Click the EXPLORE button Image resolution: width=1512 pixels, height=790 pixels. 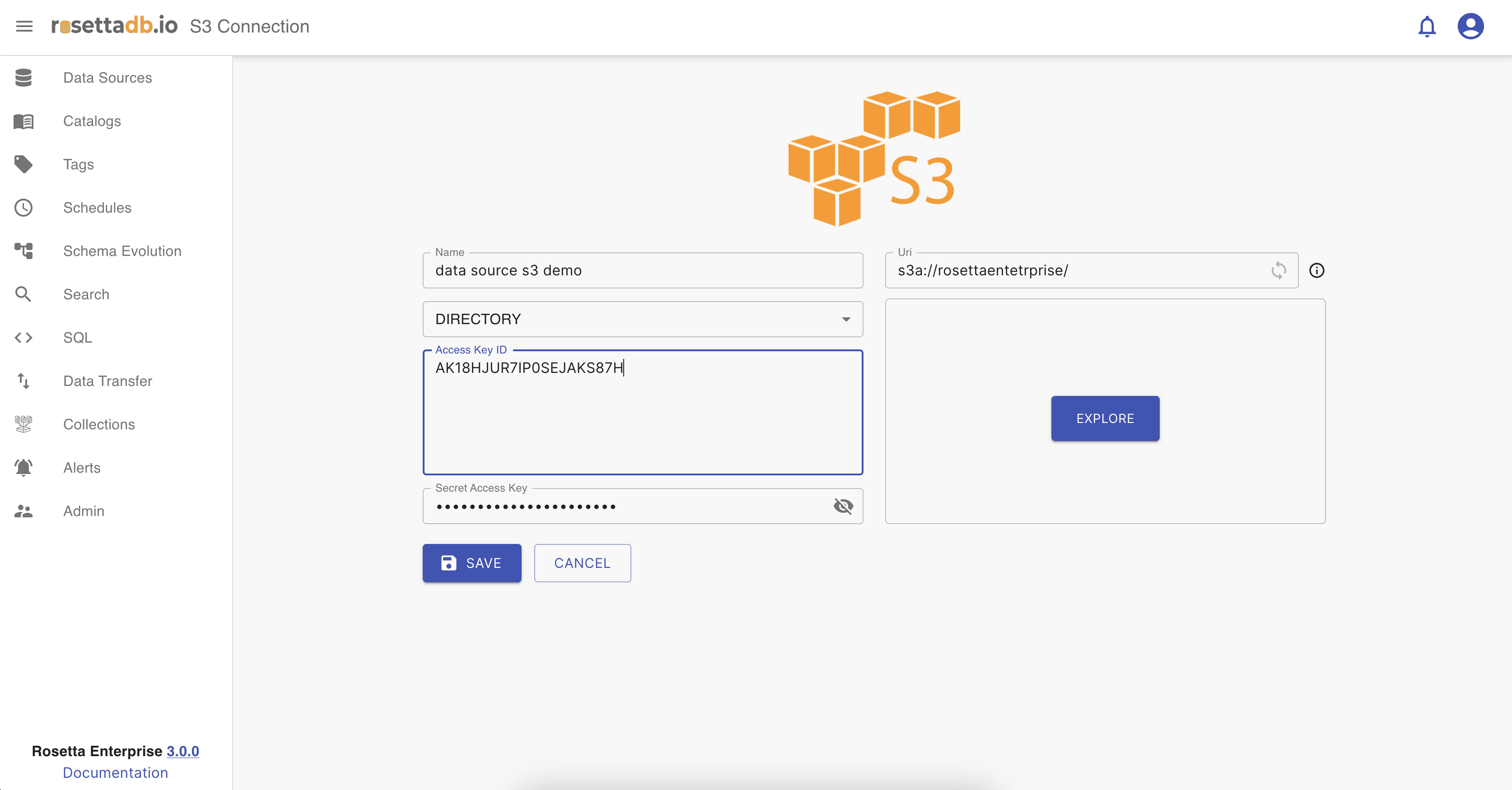click(1105, 418)
